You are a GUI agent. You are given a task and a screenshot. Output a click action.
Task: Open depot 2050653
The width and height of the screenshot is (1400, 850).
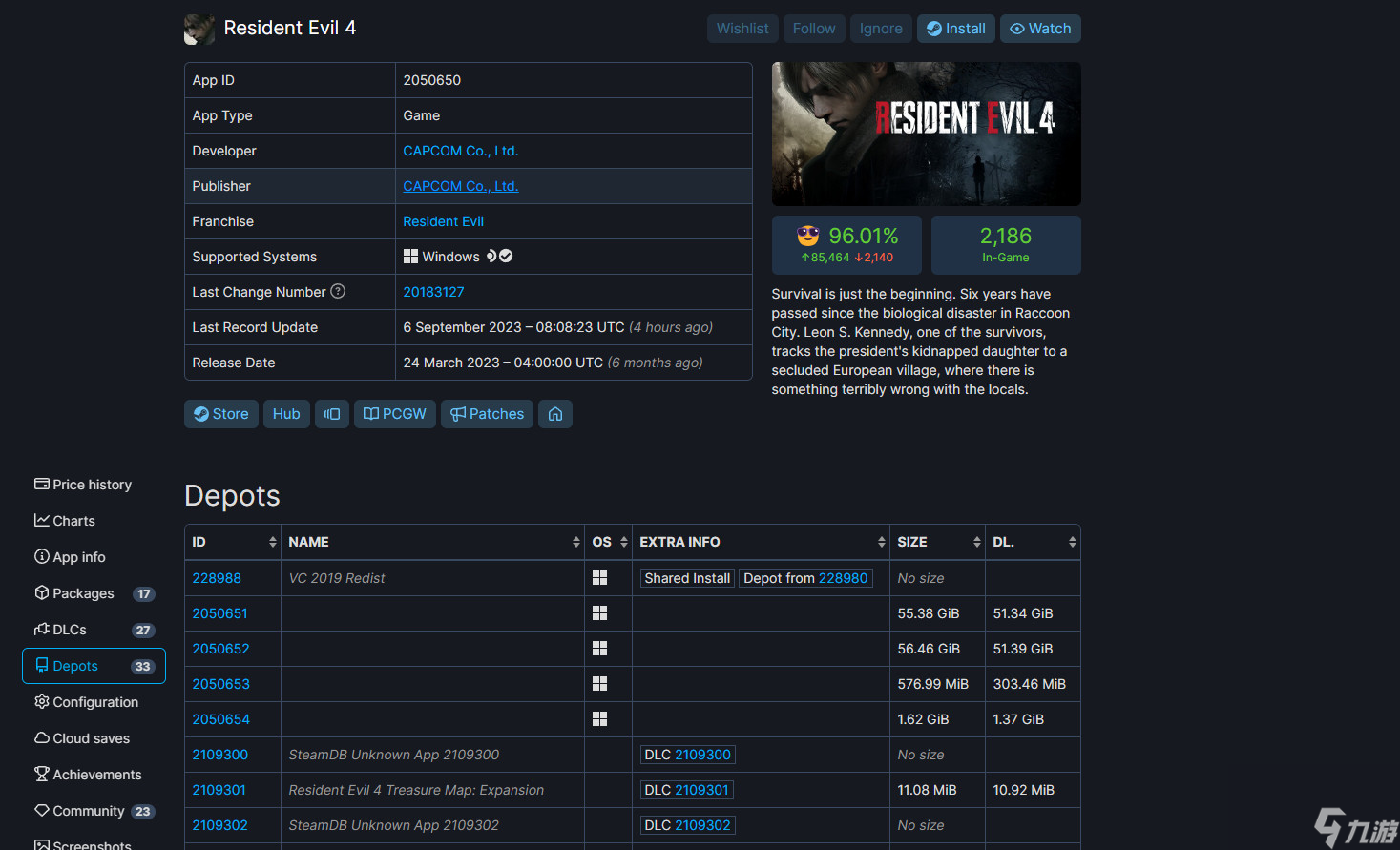click(220, 684)
